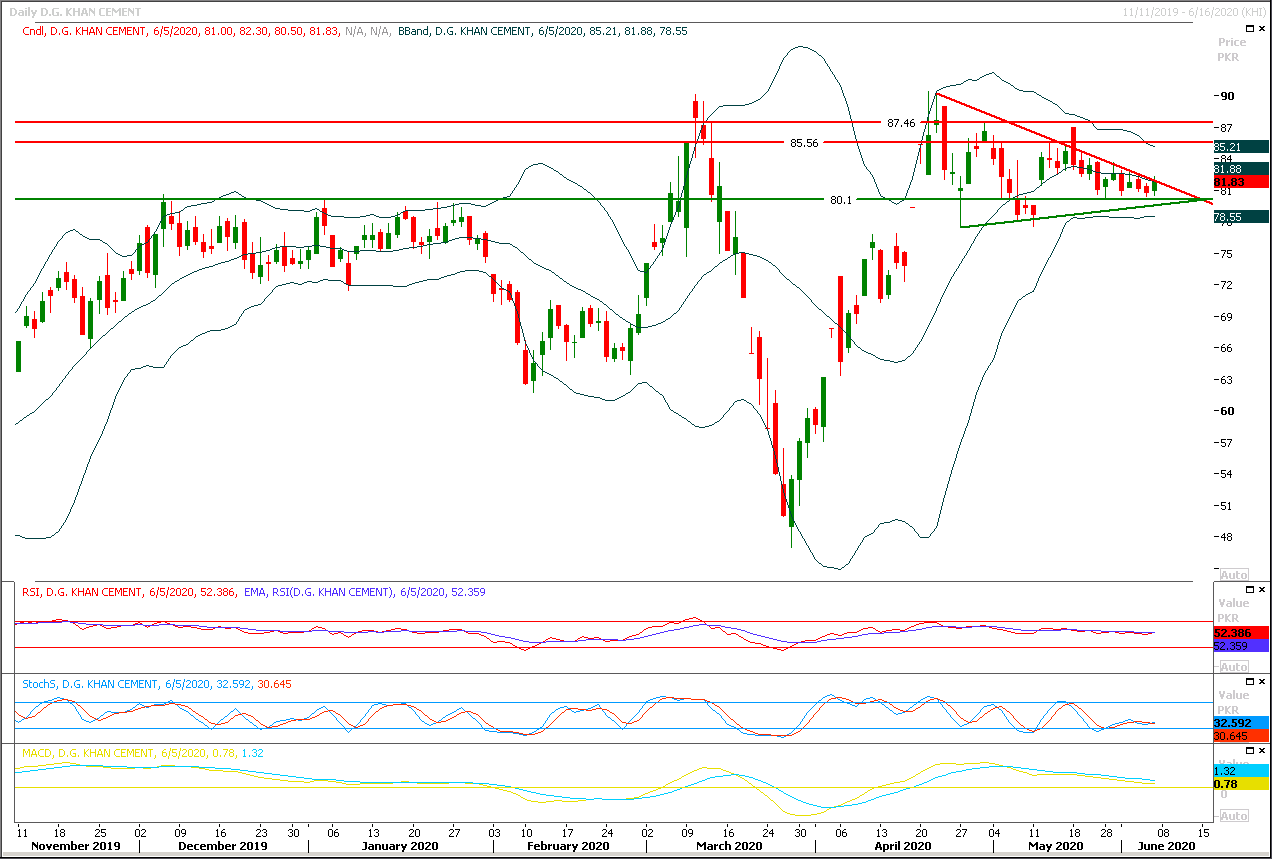This screenshot has width=1272, height=859.
Task: Click the Auto scale button in MACD panel
Action: pyautogui.click(x=1233, y=816)
